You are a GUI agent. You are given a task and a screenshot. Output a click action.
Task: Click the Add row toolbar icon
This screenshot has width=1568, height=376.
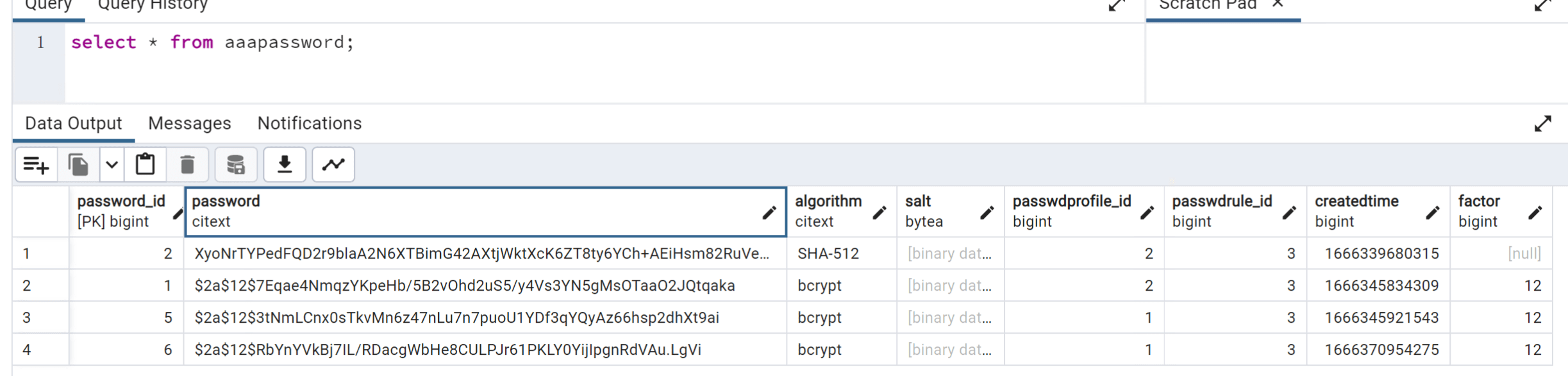pyautogui.click(x=36, y=165)
